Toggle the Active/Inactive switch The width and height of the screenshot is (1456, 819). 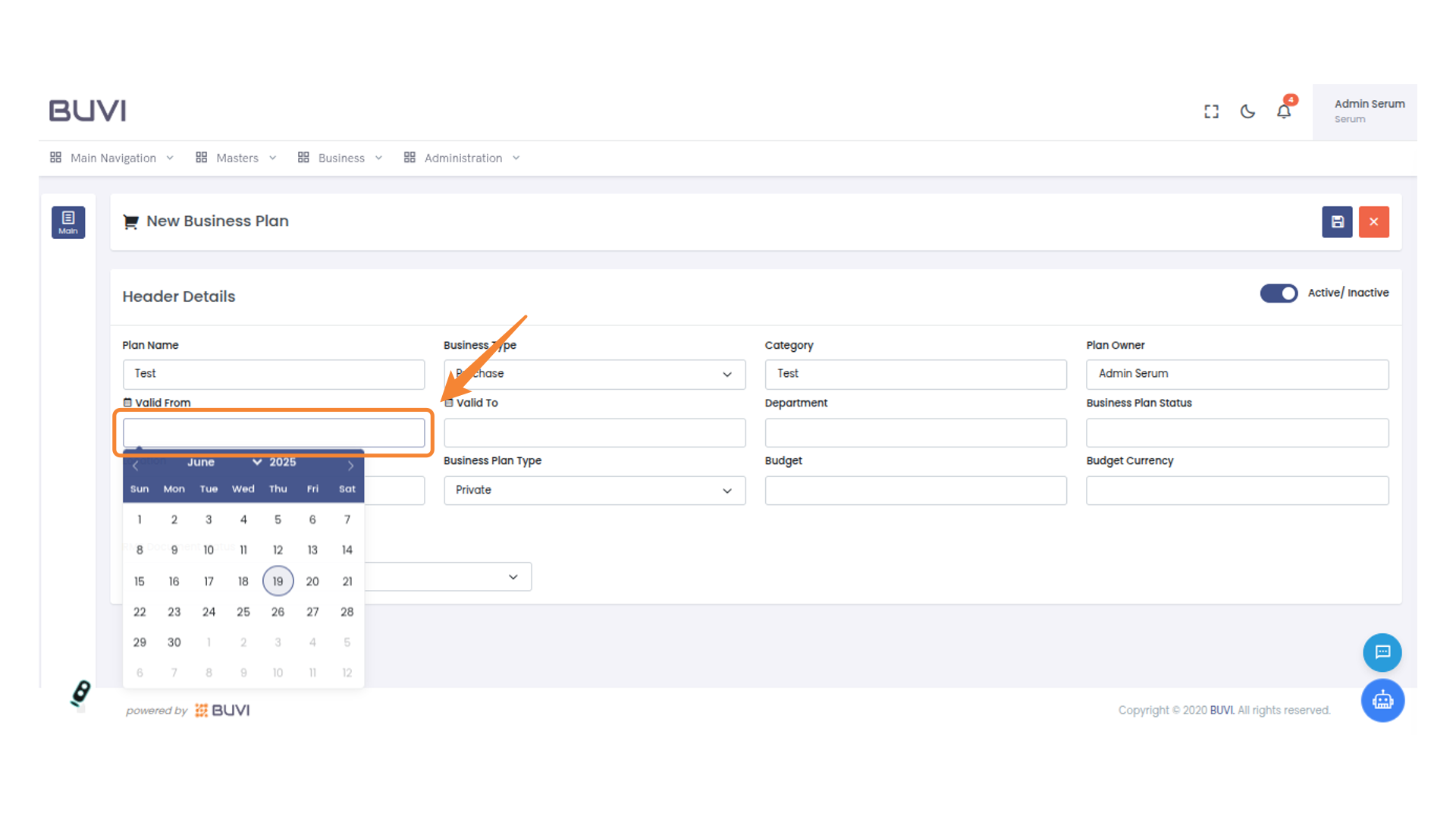[1279, 293]
